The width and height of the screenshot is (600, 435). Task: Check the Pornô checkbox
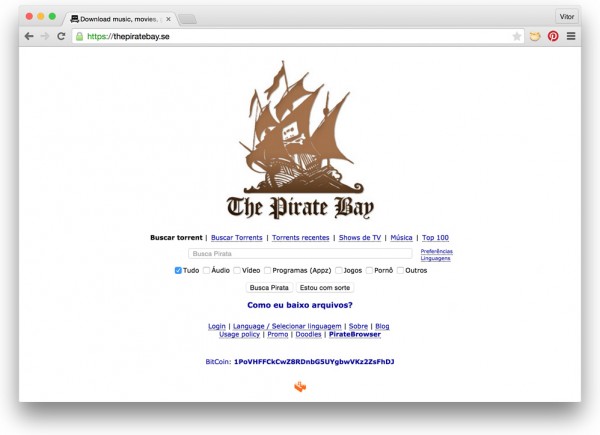tap(369, 270)
